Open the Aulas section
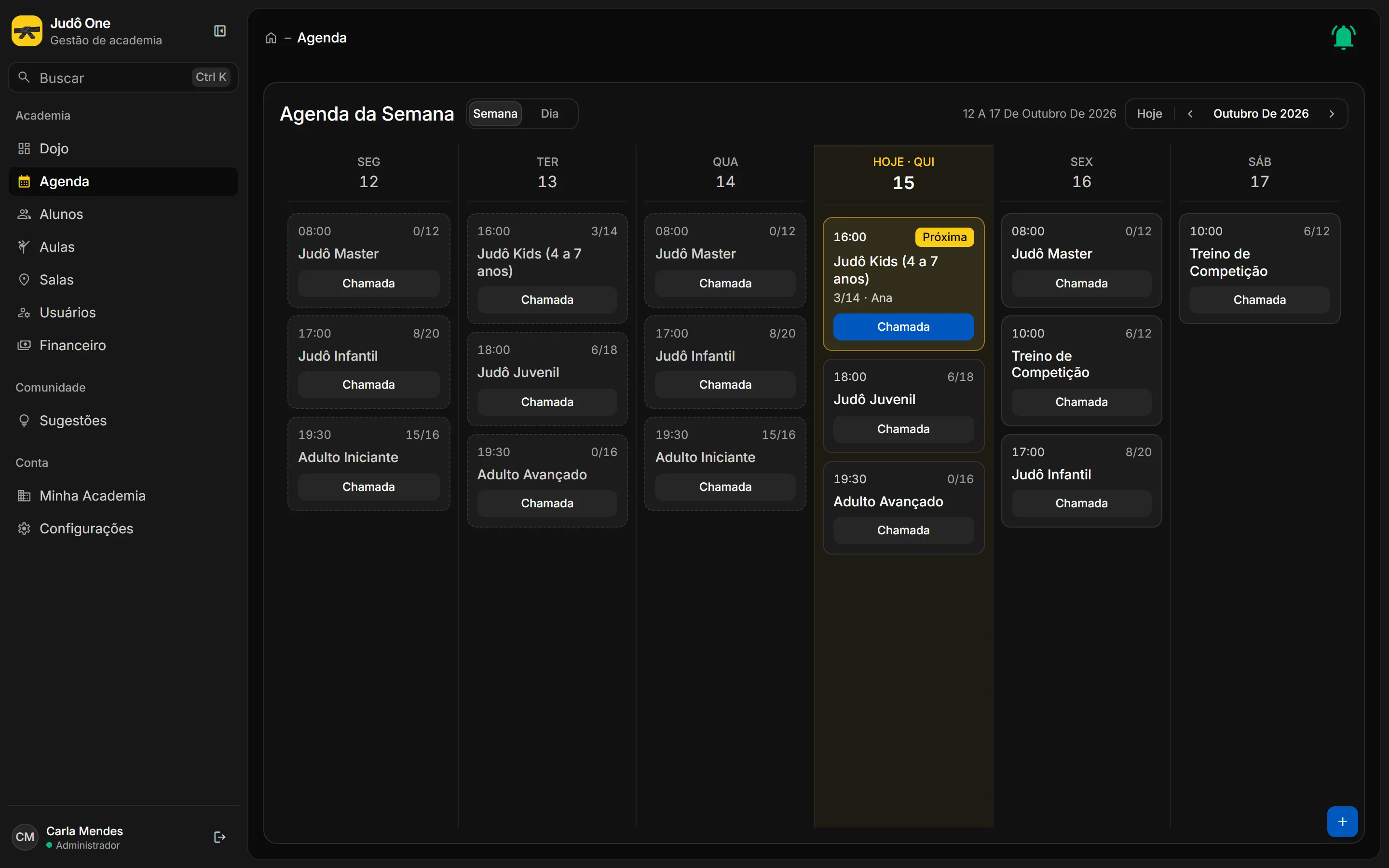1389x868 pixels. point(123,247)
